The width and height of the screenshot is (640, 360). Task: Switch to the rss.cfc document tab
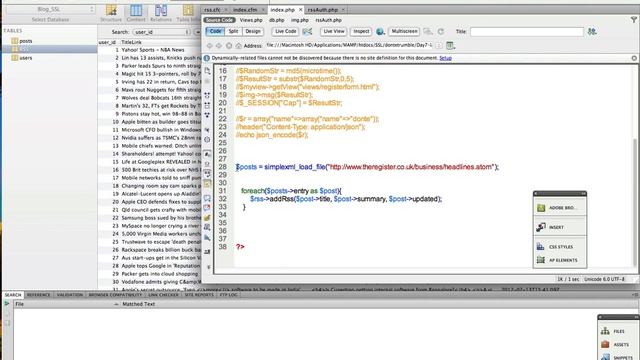click(x=212, y=9)
